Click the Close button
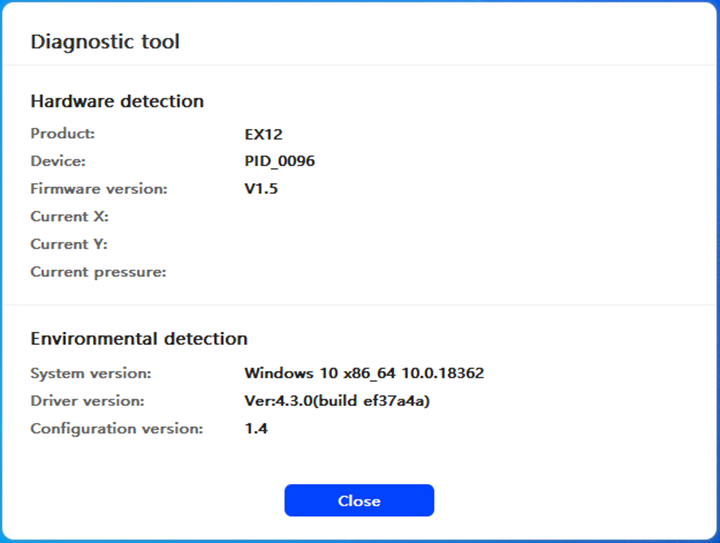 tap(359, 501)
